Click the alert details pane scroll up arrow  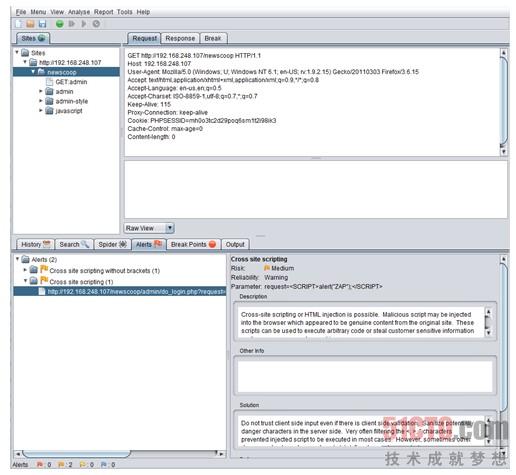(x=504, y=259)
